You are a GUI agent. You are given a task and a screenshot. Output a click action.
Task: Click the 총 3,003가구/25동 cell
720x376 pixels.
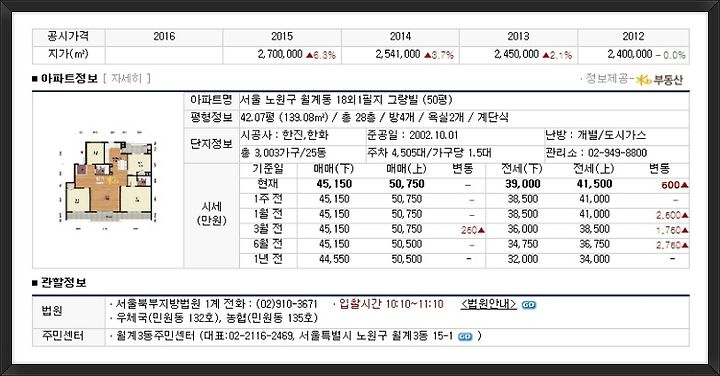pyautogui.click(x=283, y=153)
